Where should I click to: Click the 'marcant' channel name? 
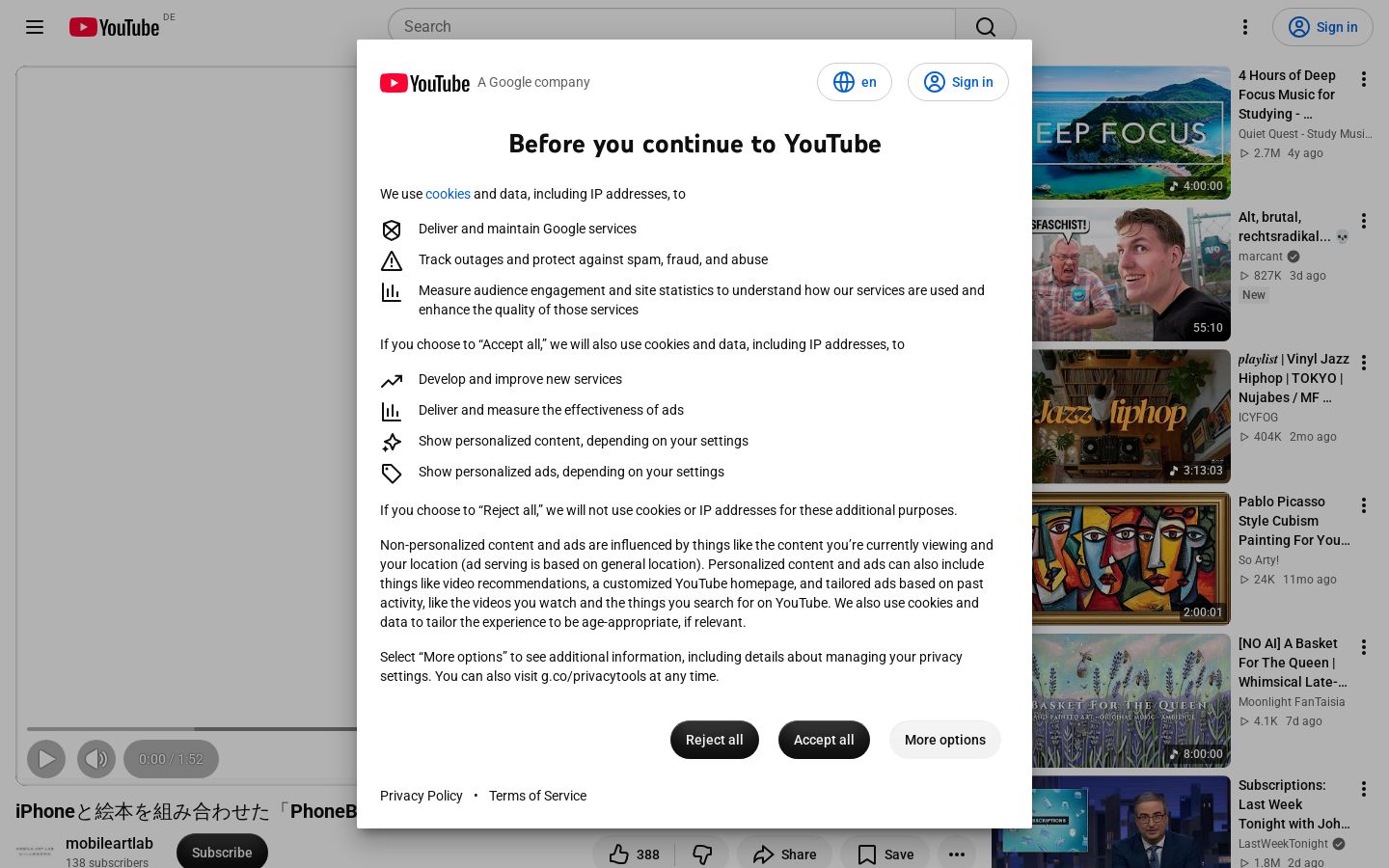pyautogui.click(x=1261, y=257)
